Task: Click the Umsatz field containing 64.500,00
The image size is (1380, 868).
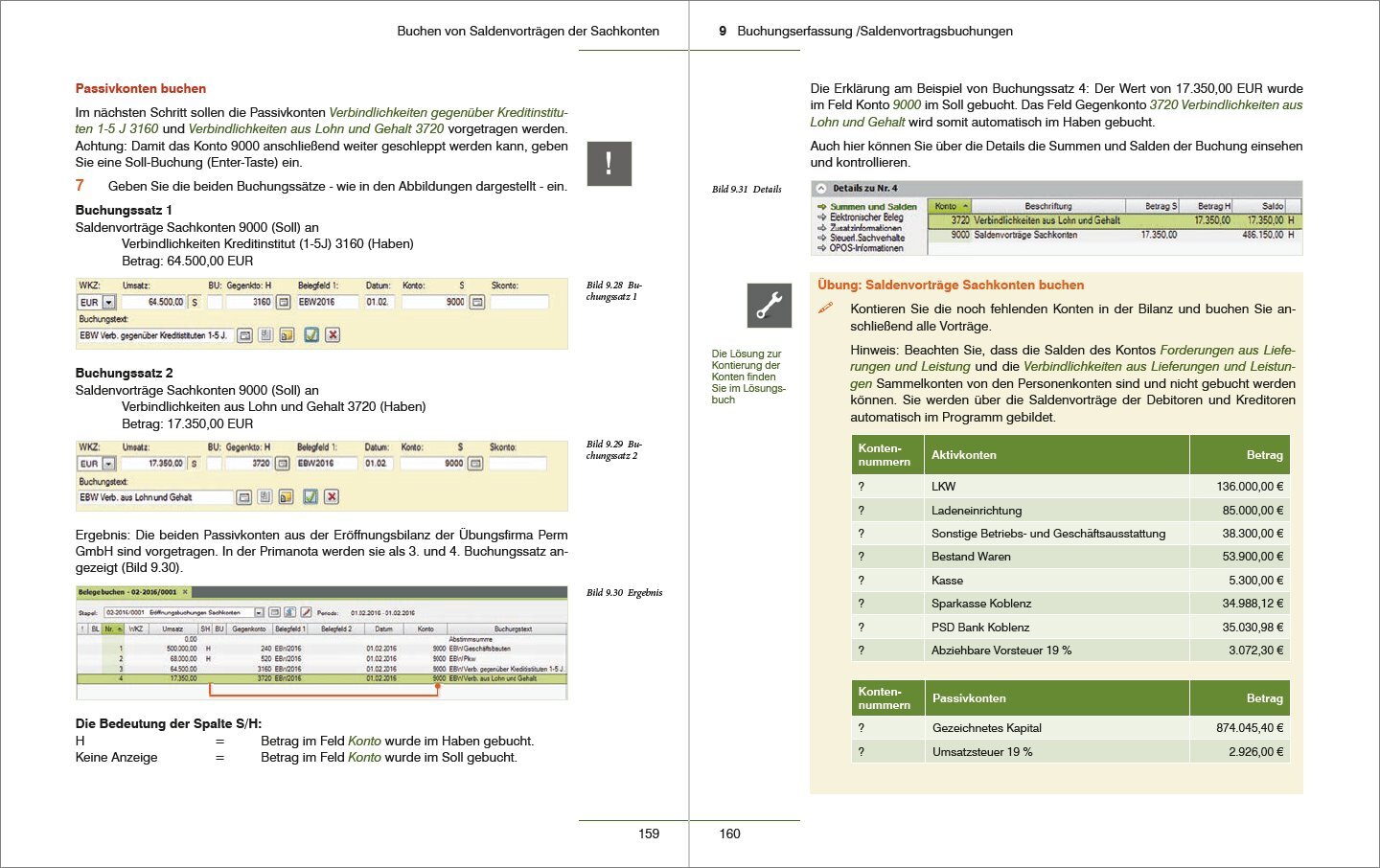Action: tap(151, 302)
